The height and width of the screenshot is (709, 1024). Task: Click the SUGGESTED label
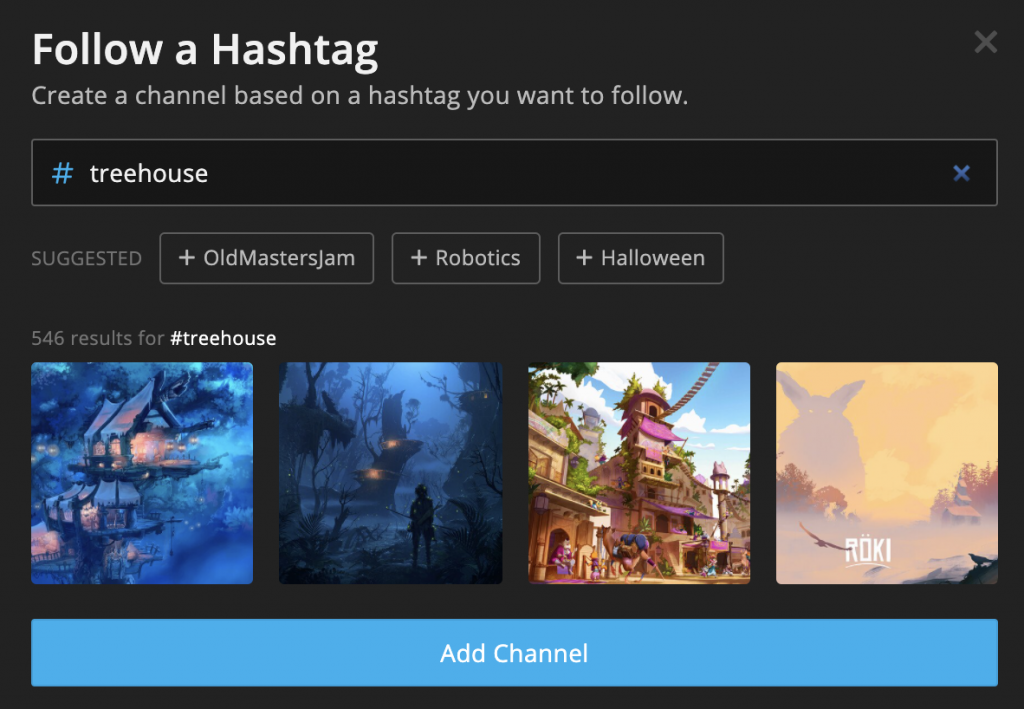pos(86,259)
